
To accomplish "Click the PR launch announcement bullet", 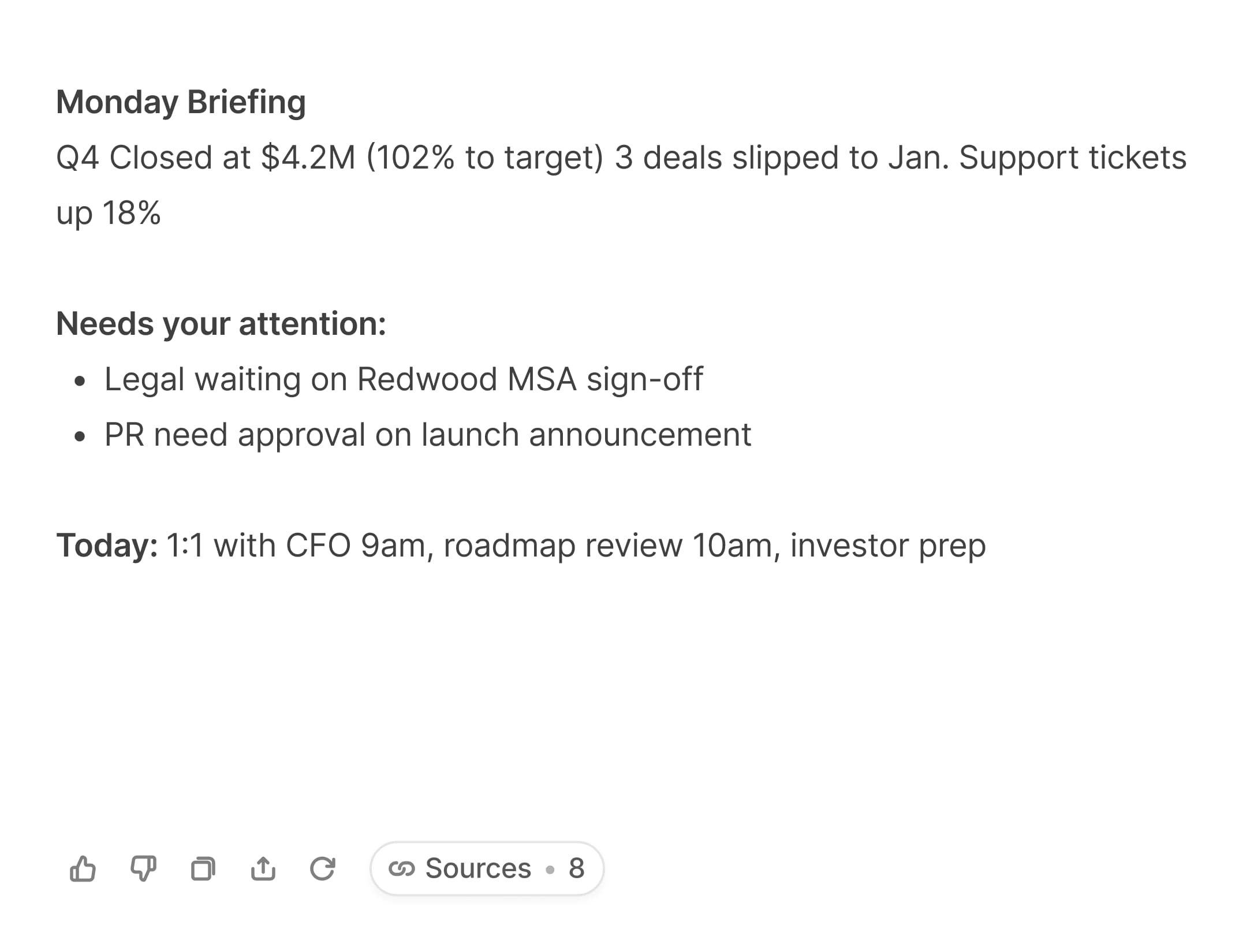I will pyautogui.click(x=427, y=435).
